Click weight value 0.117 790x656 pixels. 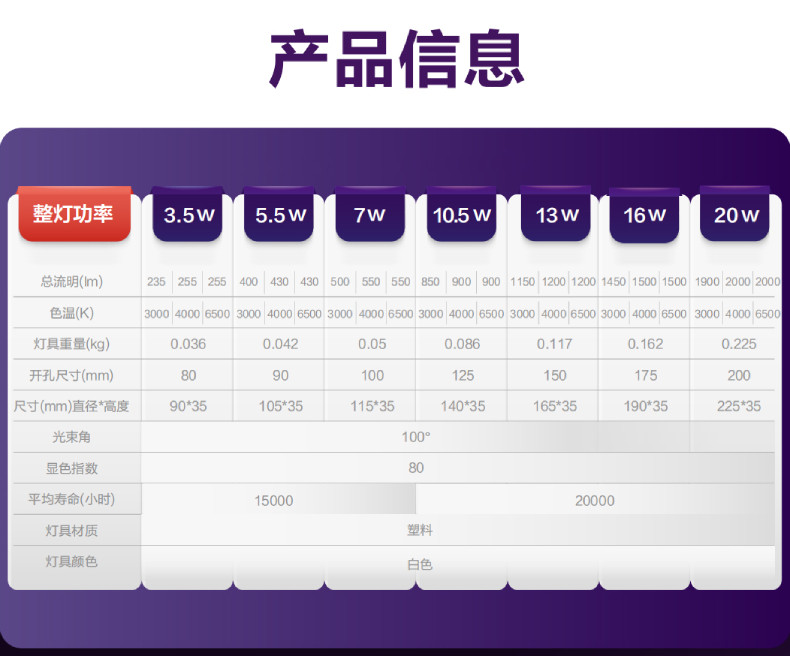tap(554, 344)
